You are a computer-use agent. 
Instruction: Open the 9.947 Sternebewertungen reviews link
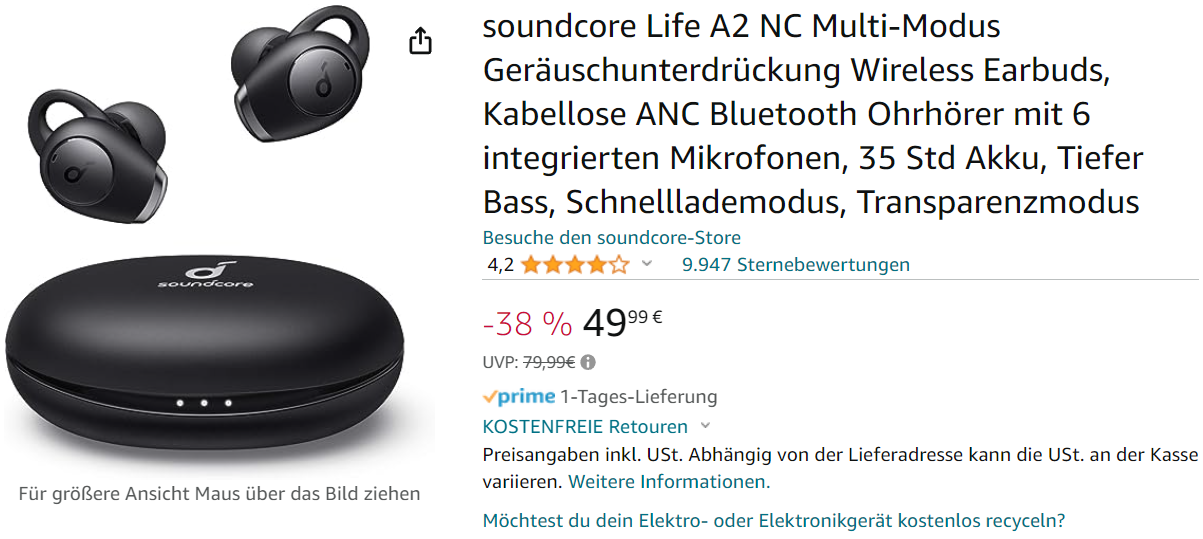pyautogui.click(x=795, y=265)
